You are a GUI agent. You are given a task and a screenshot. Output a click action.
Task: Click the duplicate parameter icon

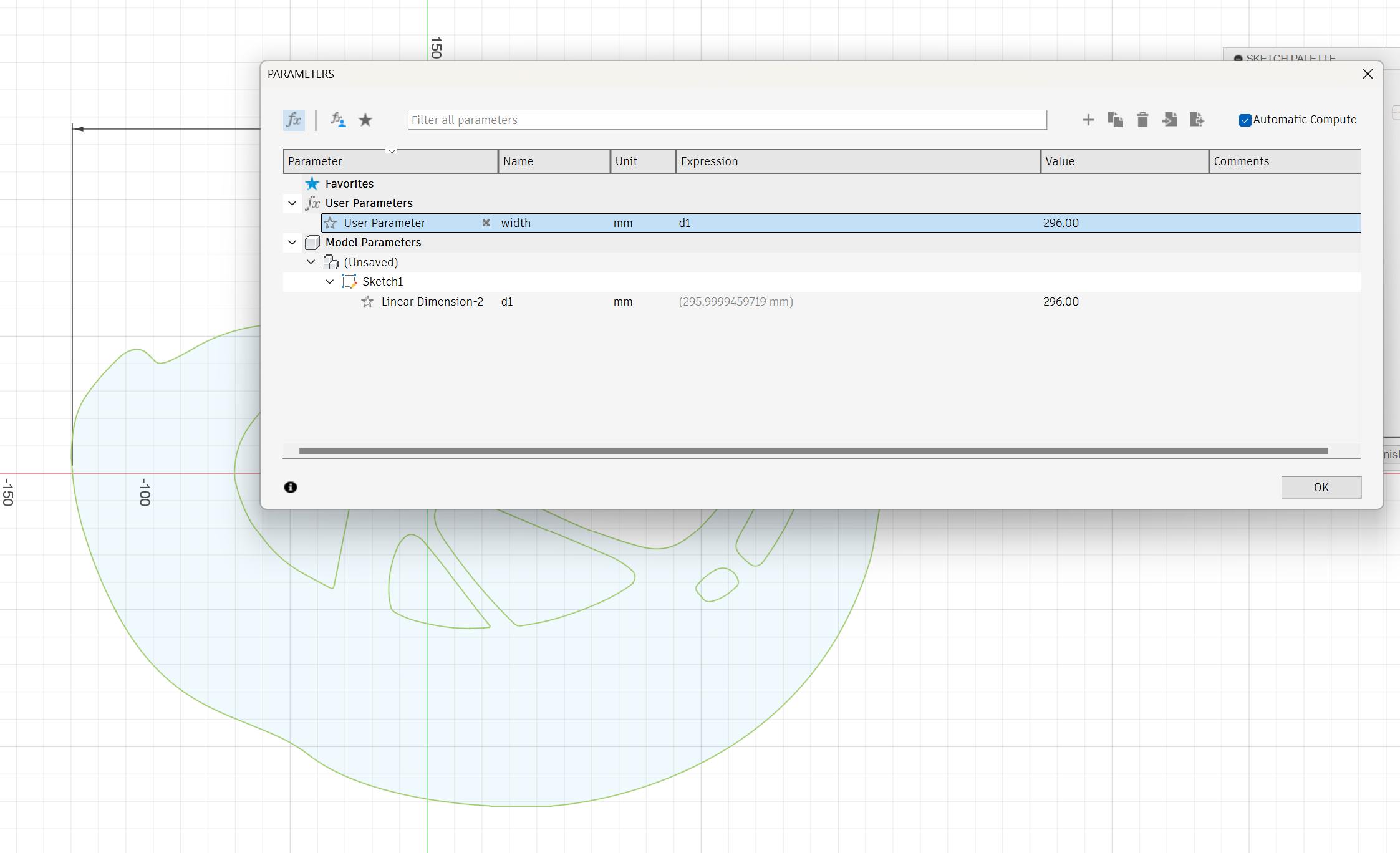coord(1116,119)
